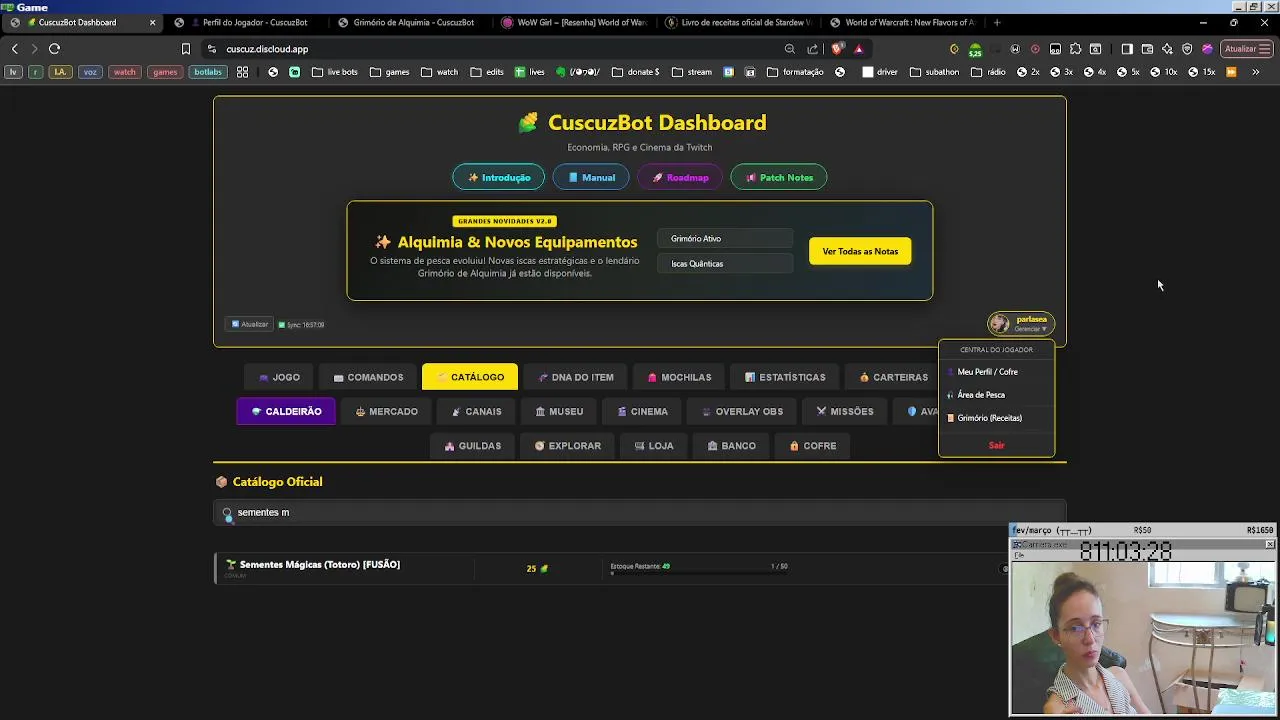Select Iscas Quânticas entry in banner
The image size is (1280, 720).
(x=725, y=263)
